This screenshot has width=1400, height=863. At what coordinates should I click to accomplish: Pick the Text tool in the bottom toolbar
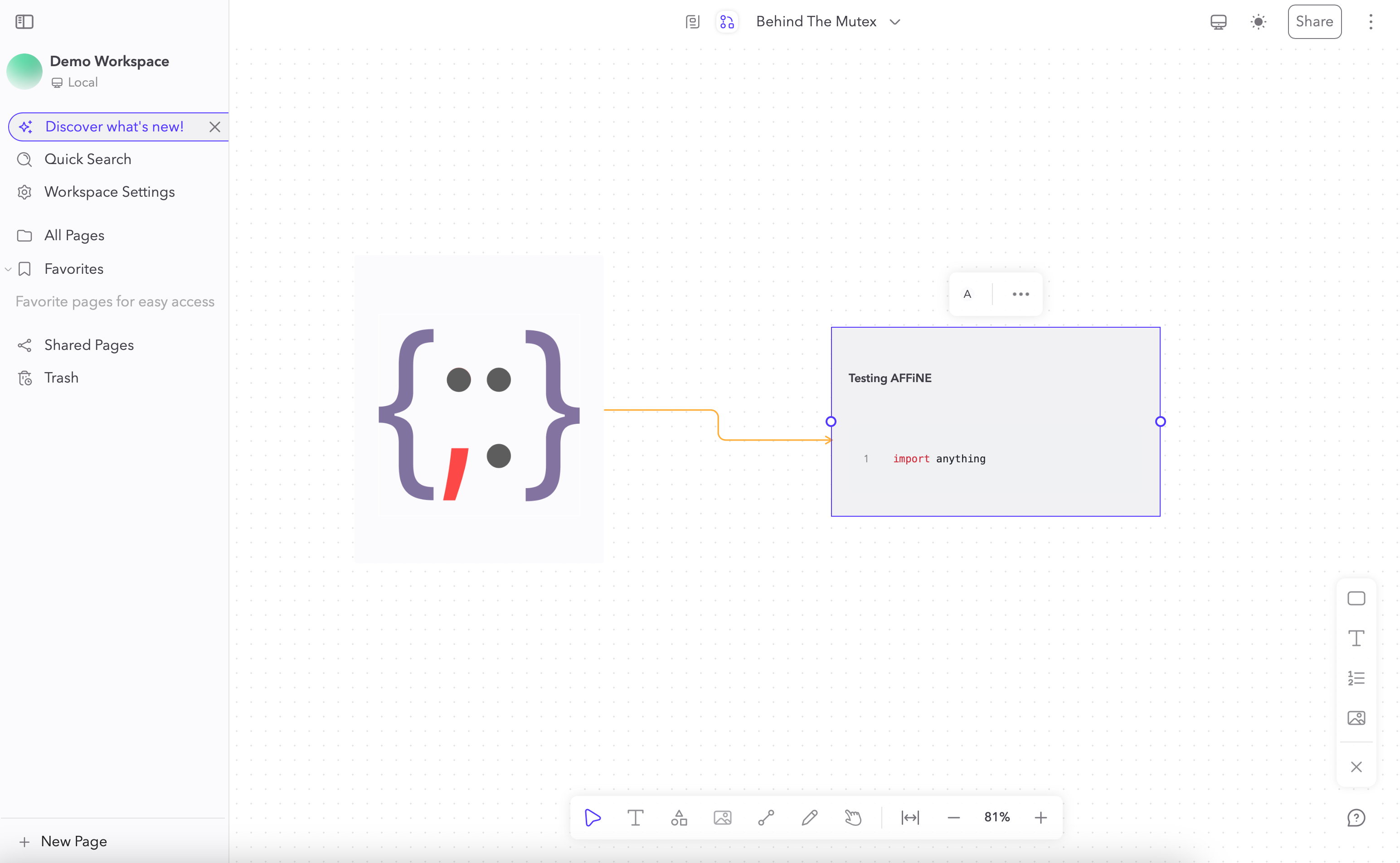[635, 817]
